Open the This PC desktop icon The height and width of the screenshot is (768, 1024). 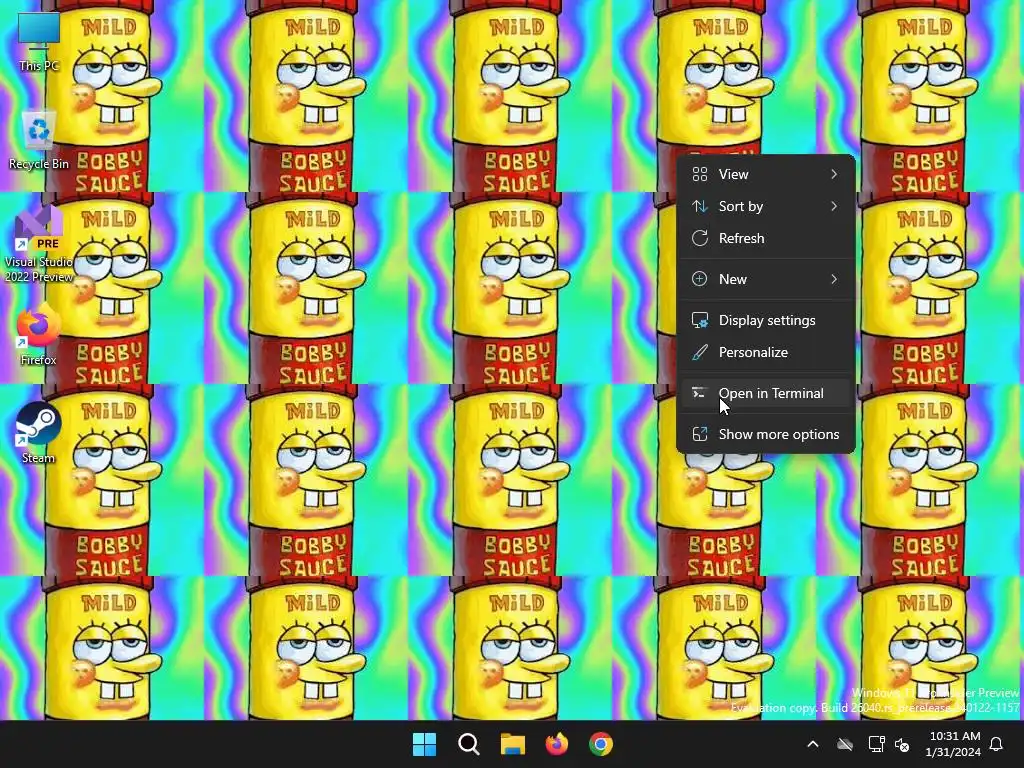39,40
